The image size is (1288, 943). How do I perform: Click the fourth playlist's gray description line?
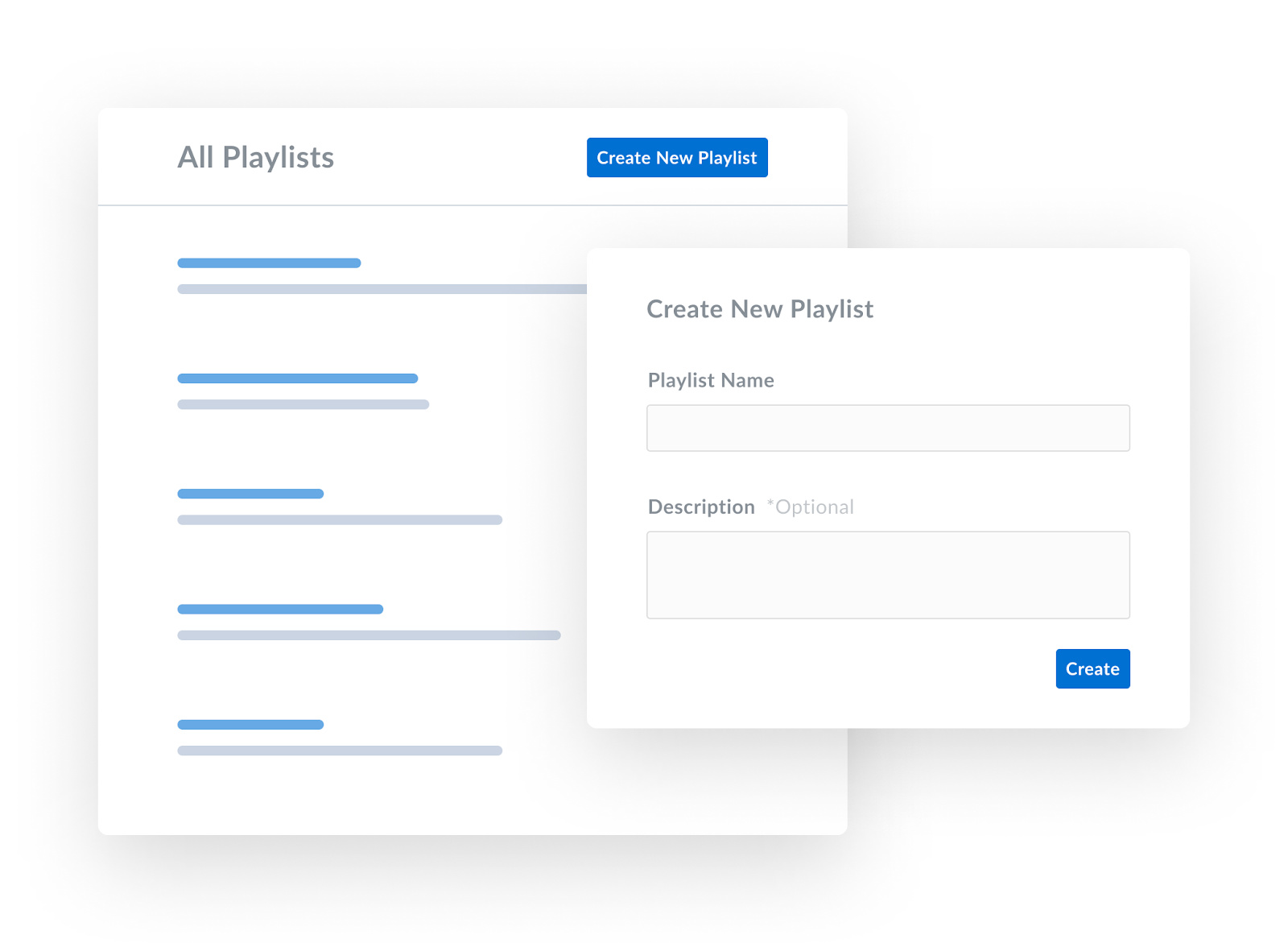(369, 635)
